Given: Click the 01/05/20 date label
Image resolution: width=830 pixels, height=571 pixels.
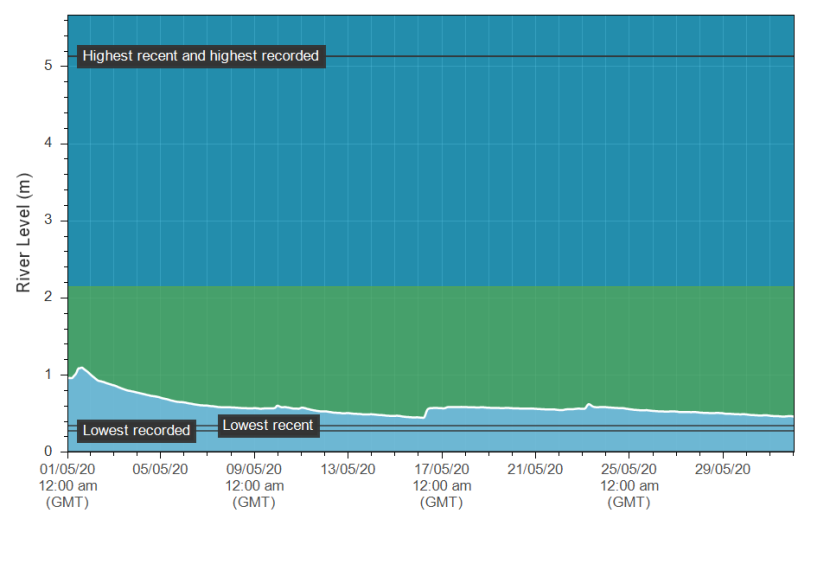Looking at the screenshot, I should [67, 468].
